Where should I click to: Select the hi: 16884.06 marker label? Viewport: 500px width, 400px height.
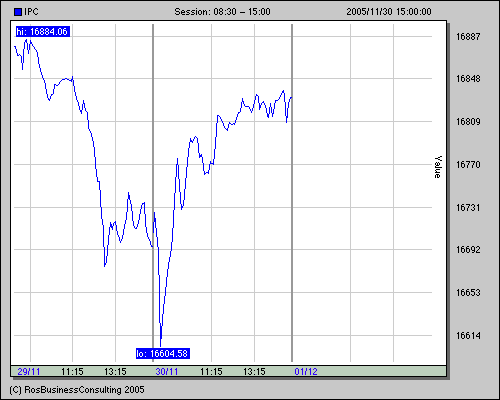(x=43, y=32)
